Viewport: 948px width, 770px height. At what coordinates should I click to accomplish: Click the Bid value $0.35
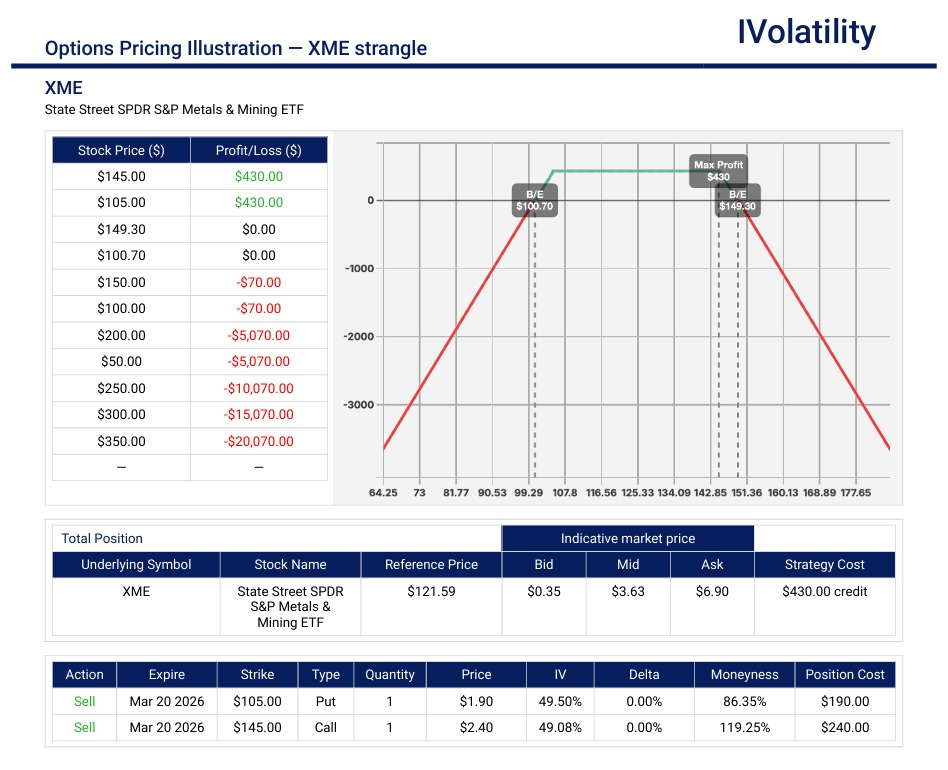coord(544,592)
